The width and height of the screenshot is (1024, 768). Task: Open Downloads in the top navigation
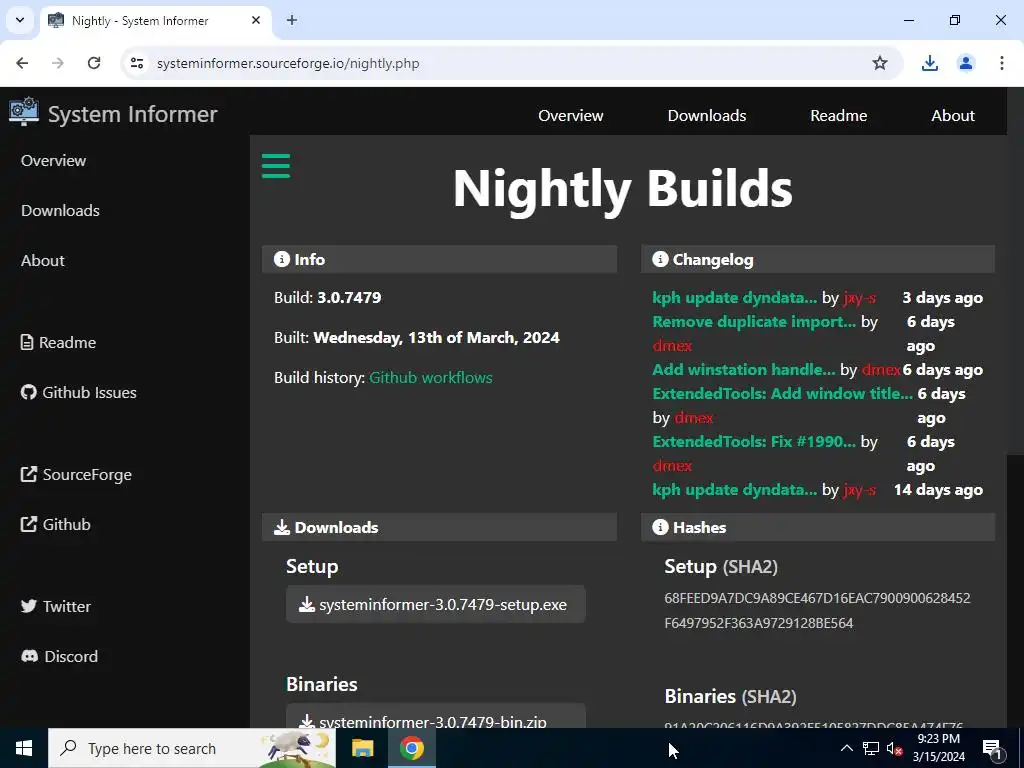(x=707, y=116)
